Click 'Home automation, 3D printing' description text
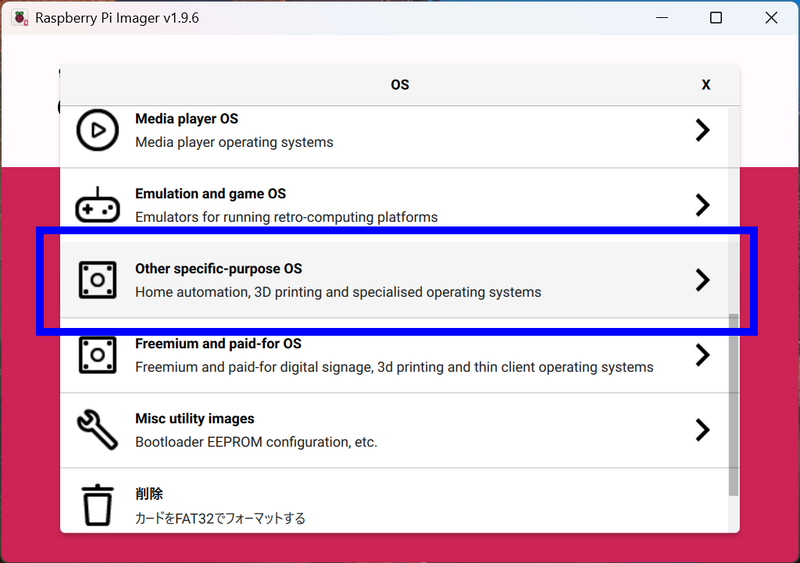Viewport: 800px width, 563px height. tap(338, 292)
